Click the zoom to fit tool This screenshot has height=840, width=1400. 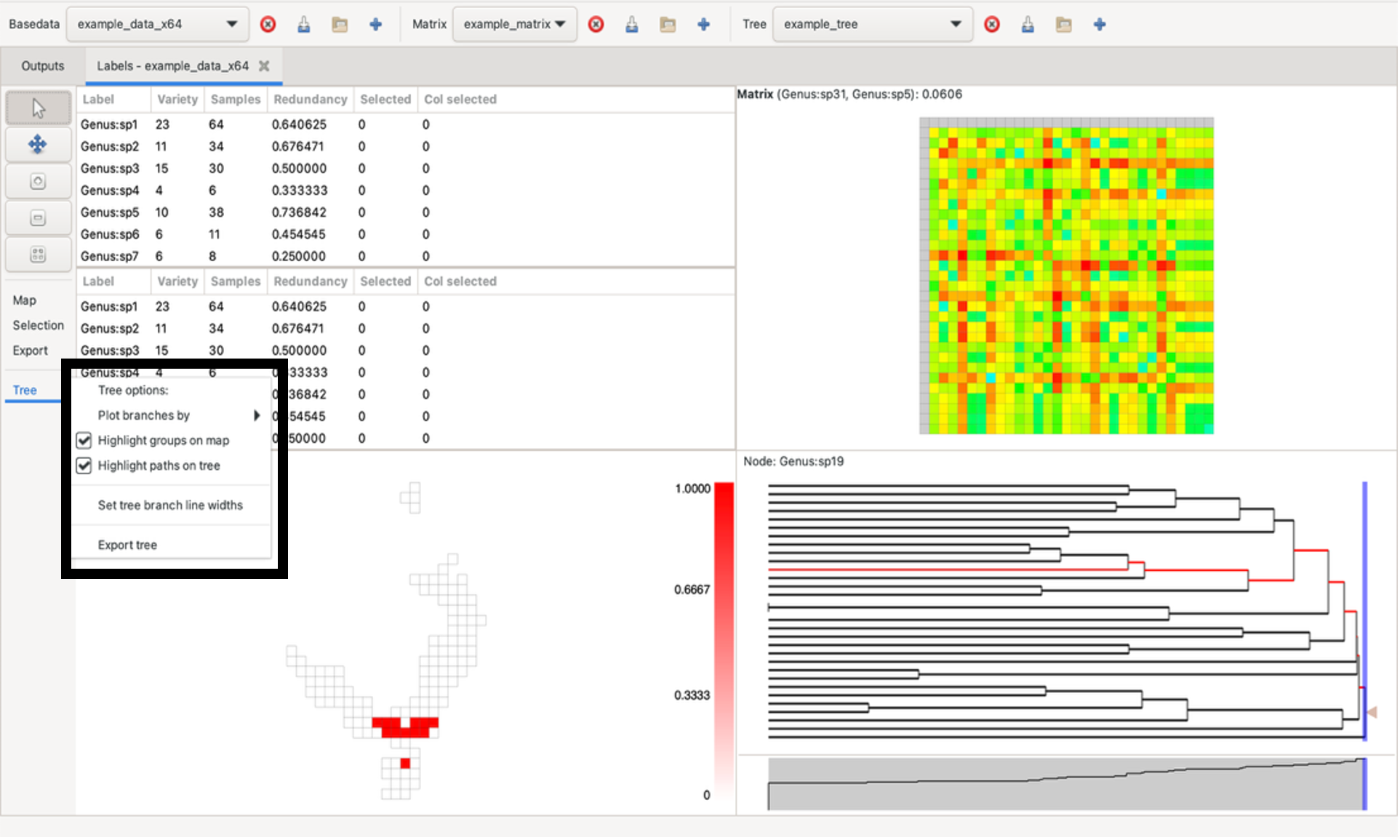pyautogui.click(x=39, y=255)
